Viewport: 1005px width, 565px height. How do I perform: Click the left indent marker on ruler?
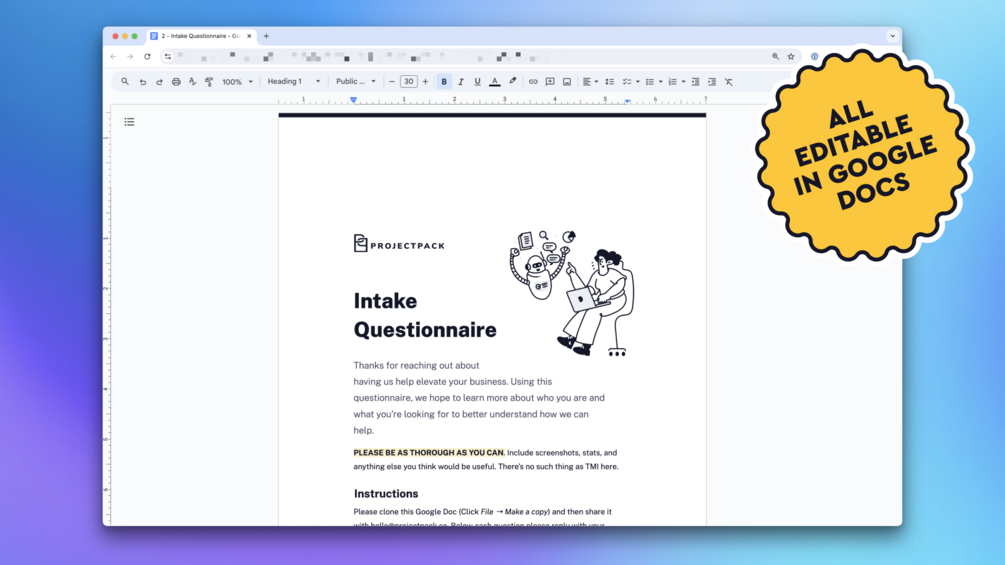[353, 100]
